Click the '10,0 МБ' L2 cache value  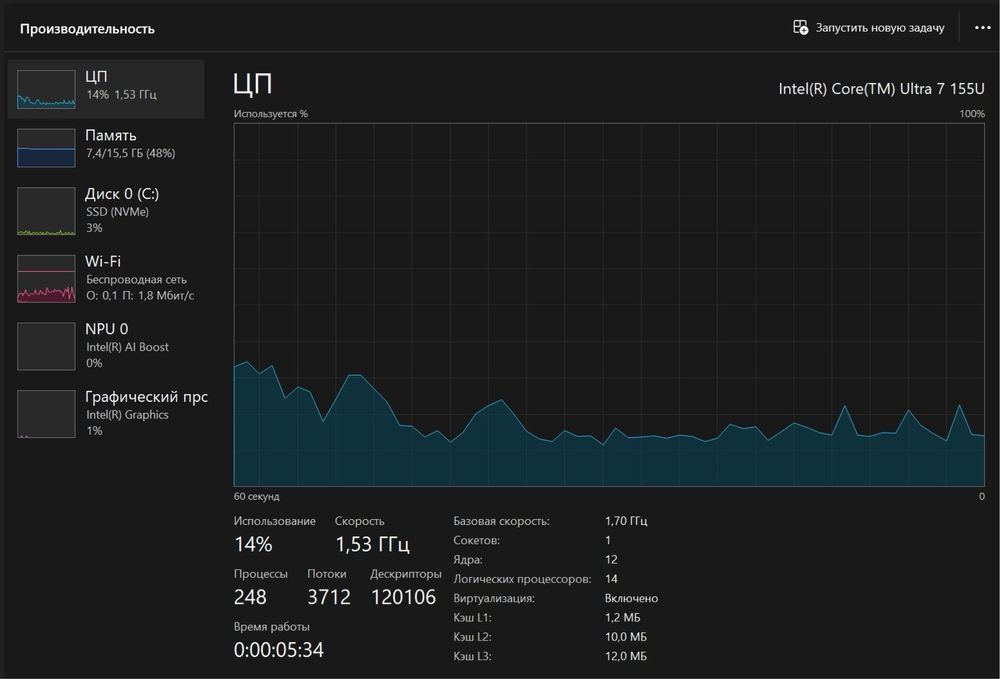(x=626, y=637)
